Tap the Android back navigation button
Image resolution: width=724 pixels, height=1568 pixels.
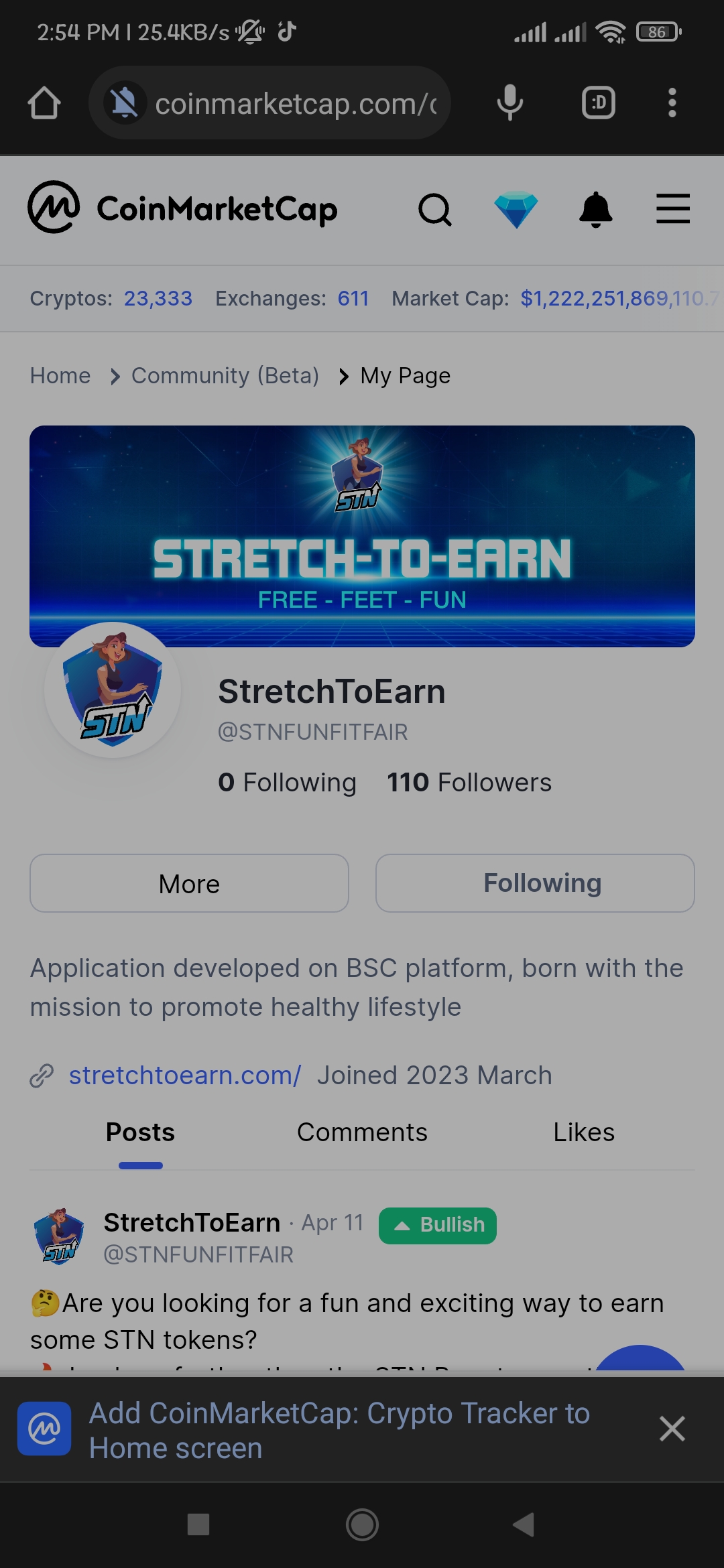pyautogui.click(x=524, y=1524)
